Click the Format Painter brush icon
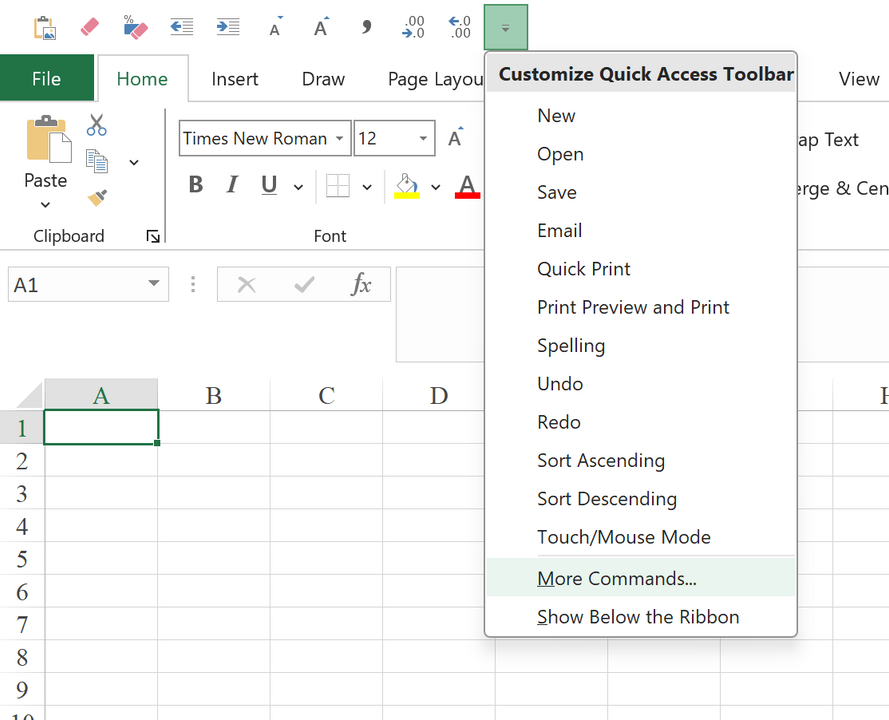The image size is (889, 720). click(97, 197)
